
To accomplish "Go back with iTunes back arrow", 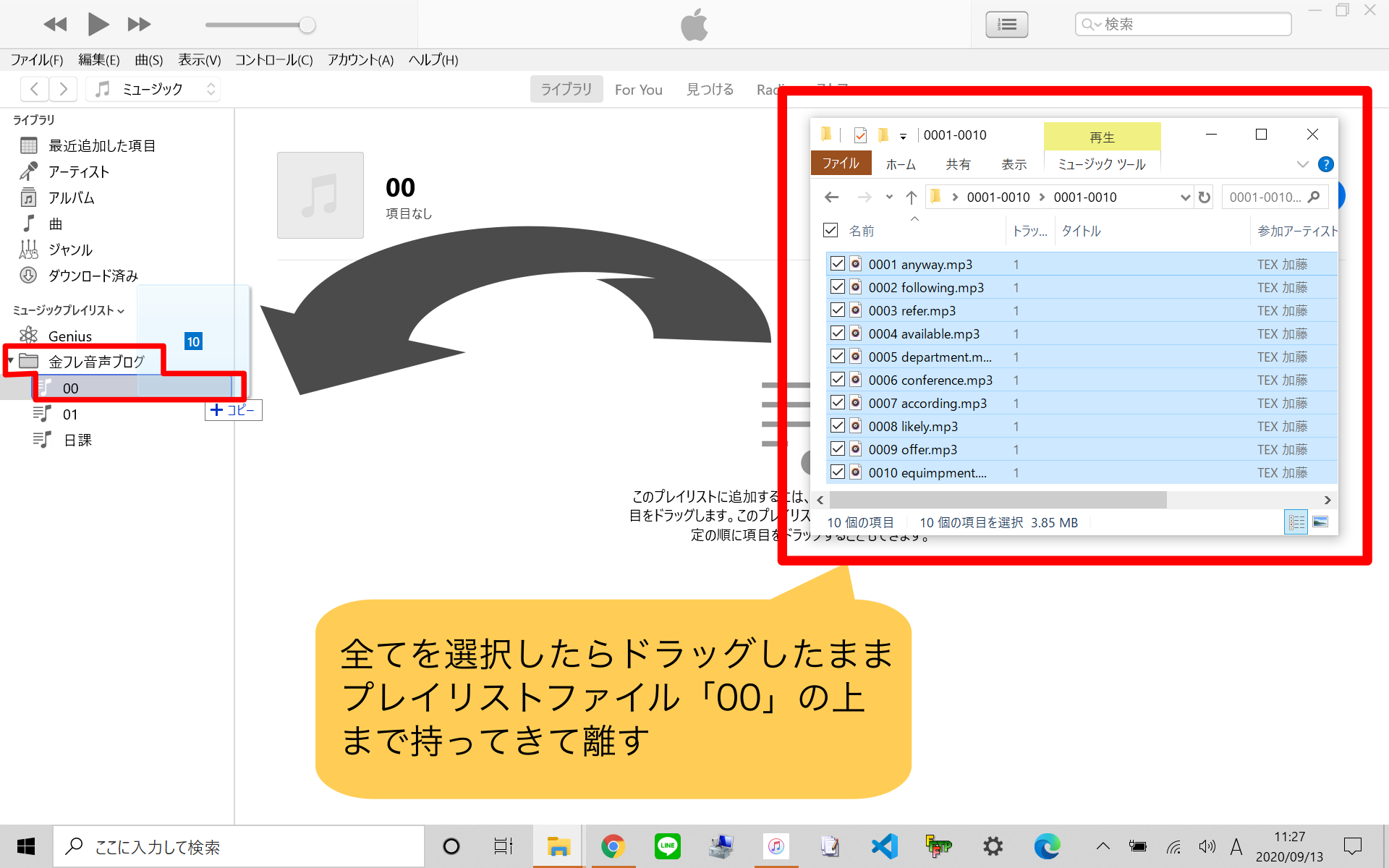I will pyautogui.click(x=35, y=89).
